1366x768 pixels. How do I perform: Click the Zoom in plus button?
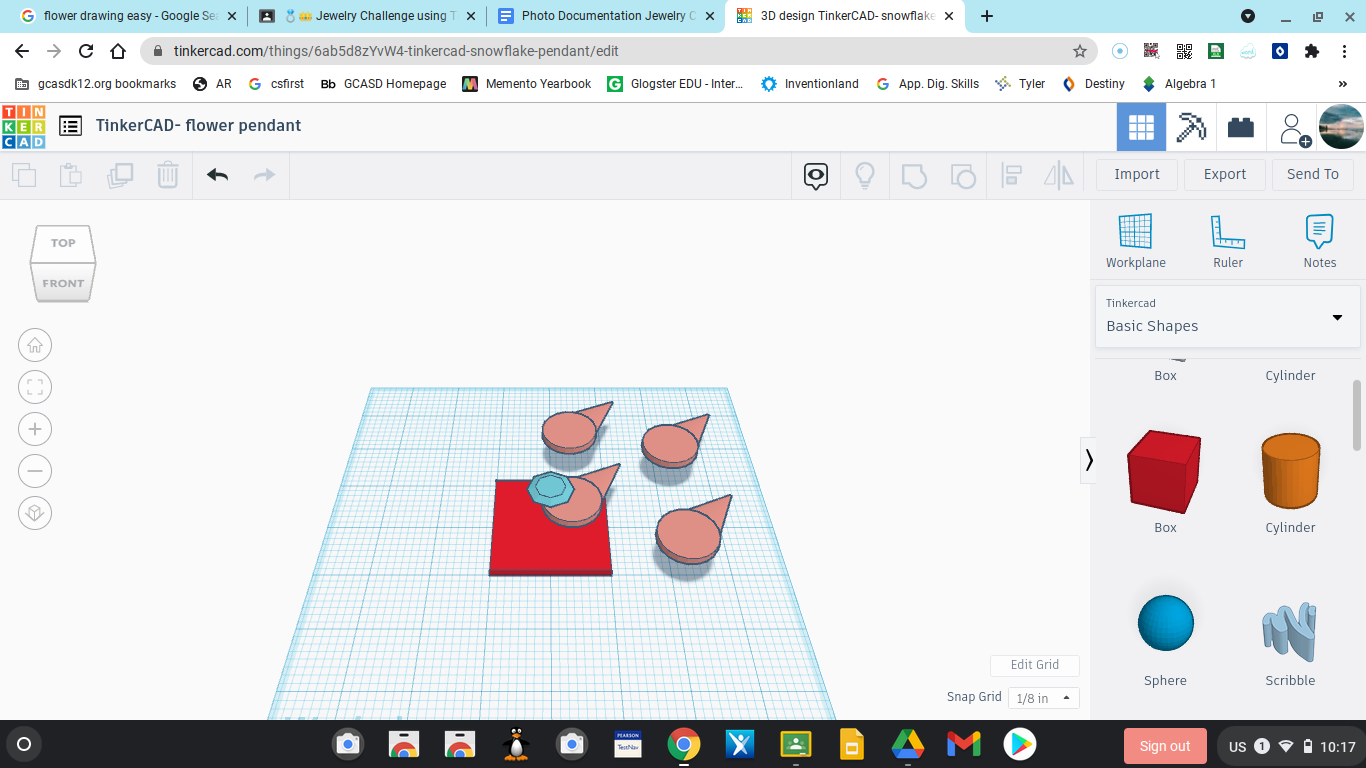pos(35,430)
